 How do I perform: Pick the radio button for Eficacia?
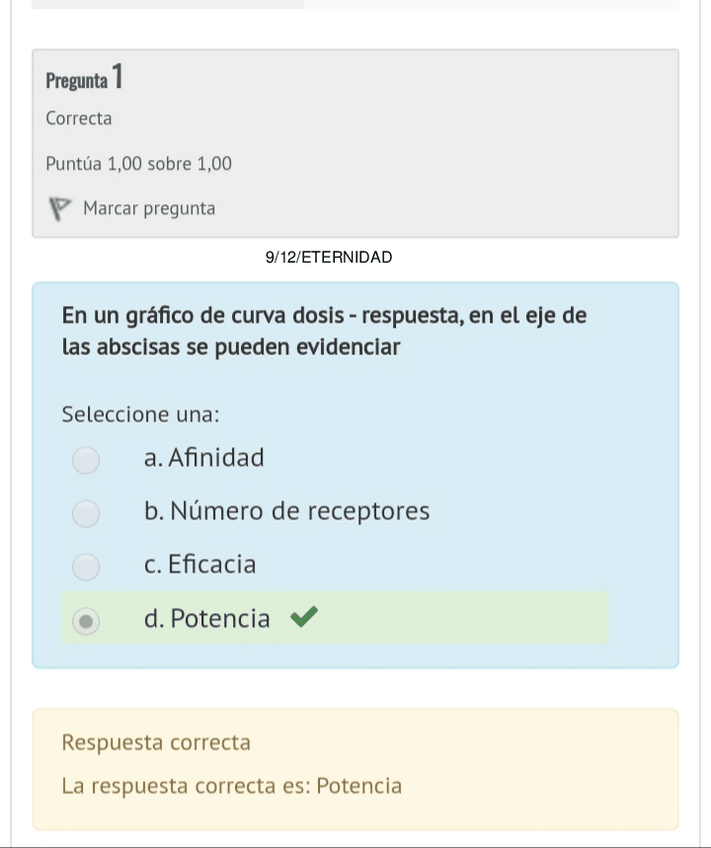(86, 567)
